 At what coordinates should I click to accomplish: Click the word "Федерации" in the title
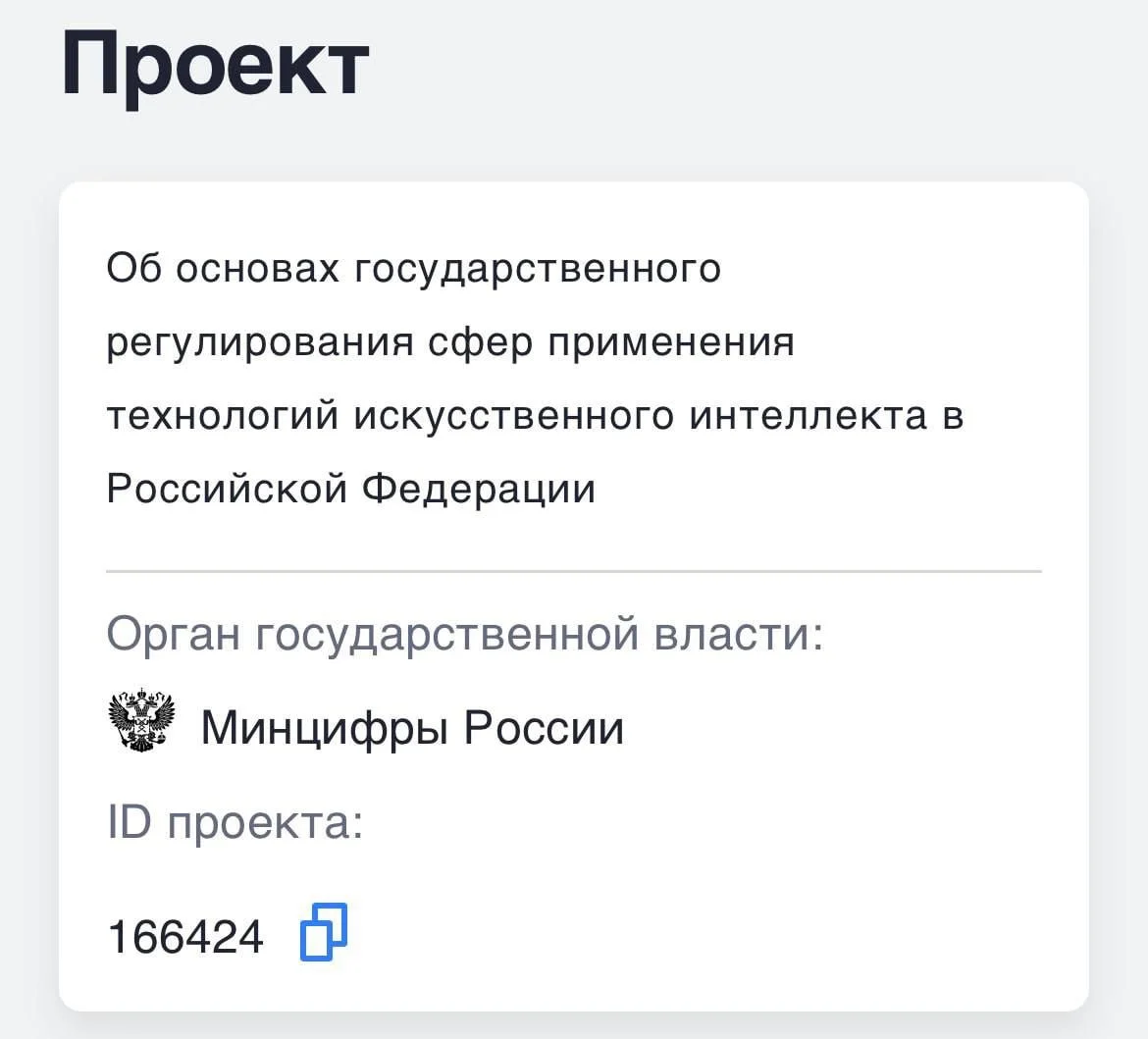pyautogui.click(x=479, y=488)
